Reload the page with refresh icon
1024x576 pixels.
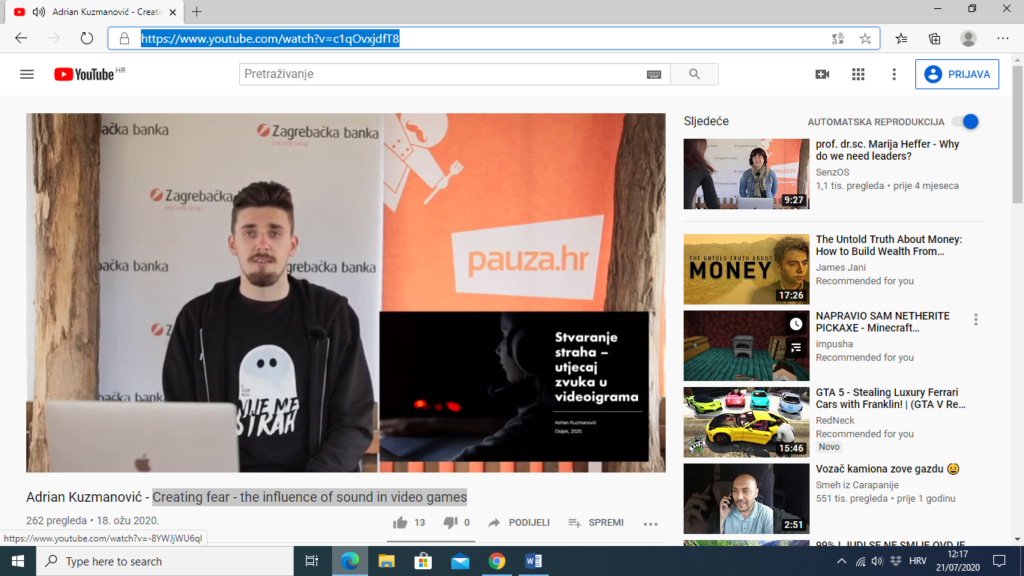pyautogui.click(x=87, y=39)
